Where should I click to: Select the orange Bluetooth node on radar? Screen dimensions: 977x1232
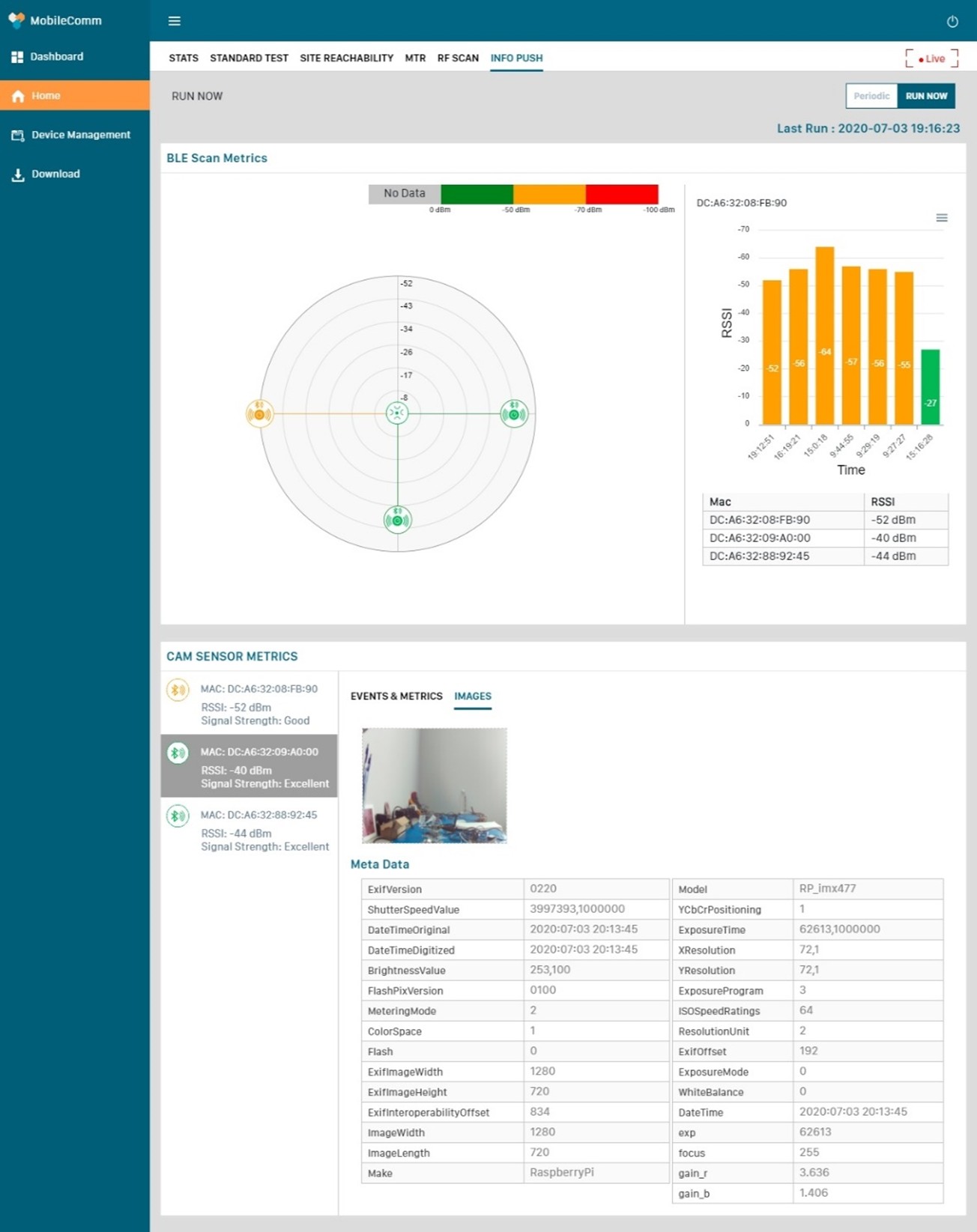point(259,413)
